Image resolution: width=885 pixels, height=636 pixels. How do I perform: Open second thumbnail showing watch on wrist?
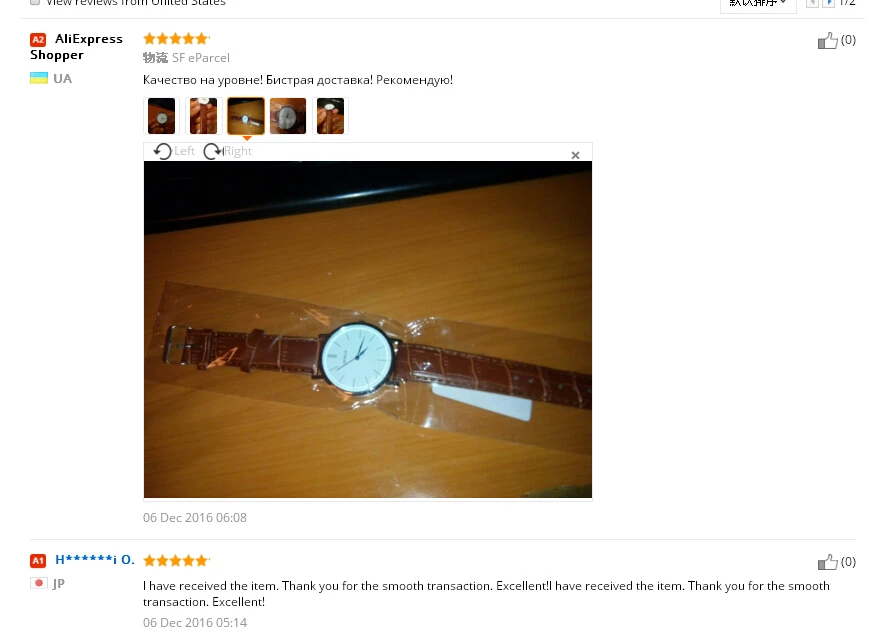203,116
